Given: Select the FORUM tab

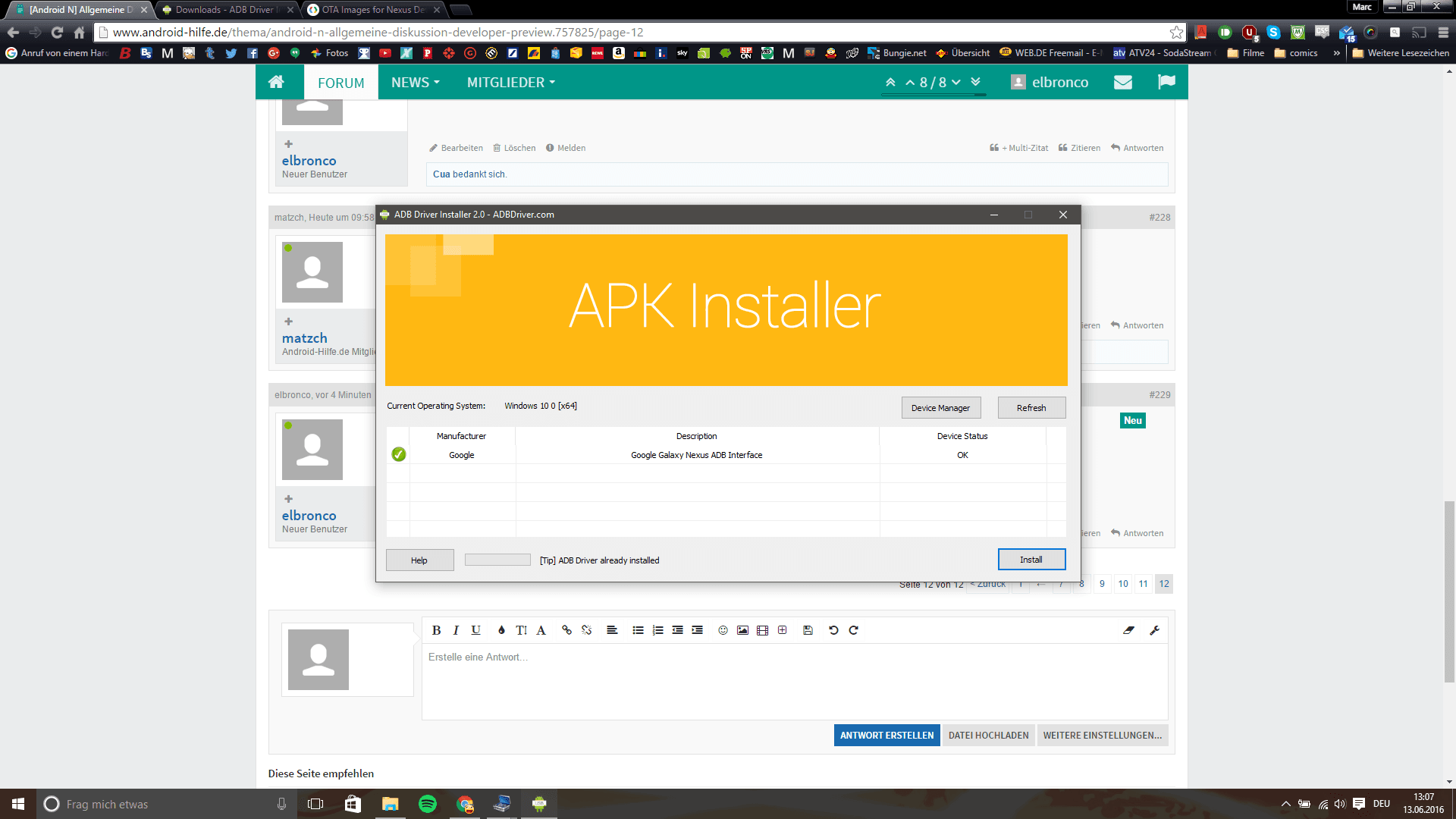Looking at the screenshot, I should 341,83.
